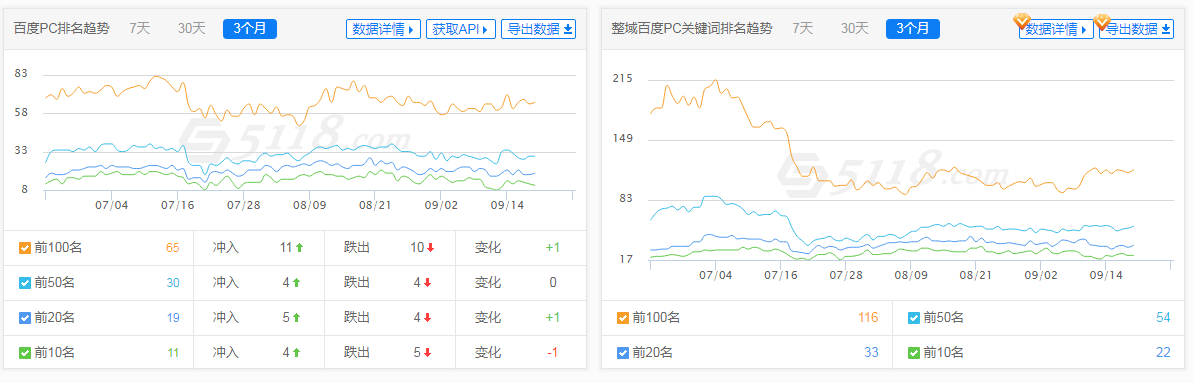Screen dimensions: 1194x383
Task: Click download icon in left 导出数据 button
Action: (568, 29)
